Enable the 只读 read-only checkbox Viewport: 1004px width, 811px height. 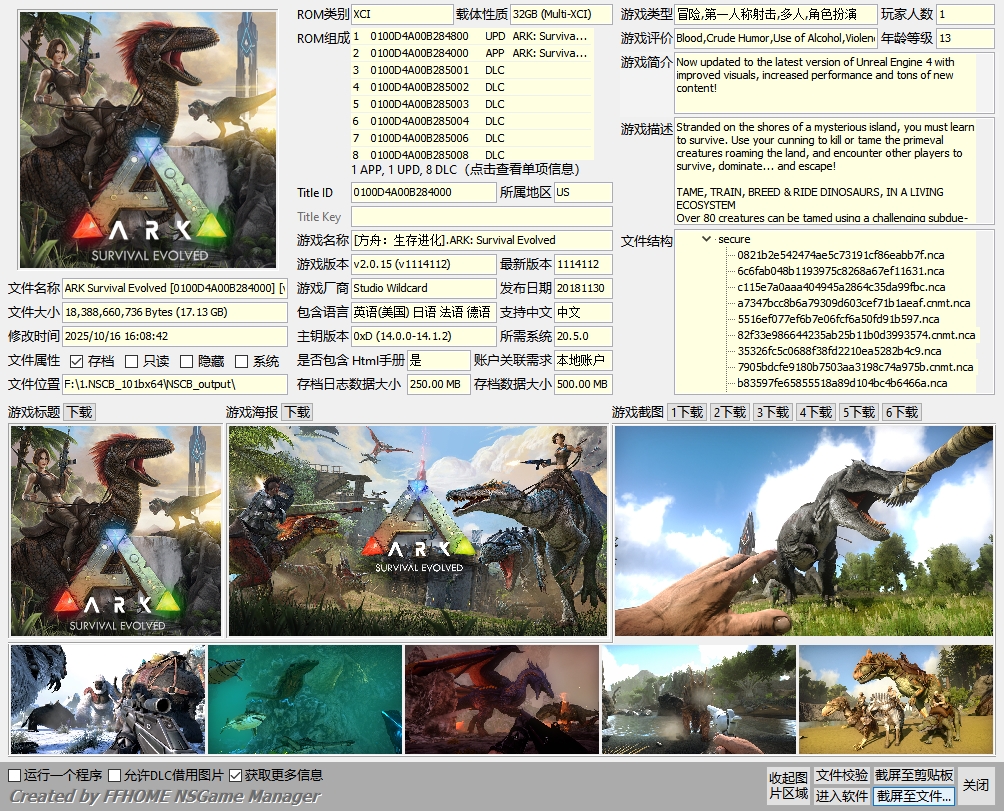click(131, 361)
